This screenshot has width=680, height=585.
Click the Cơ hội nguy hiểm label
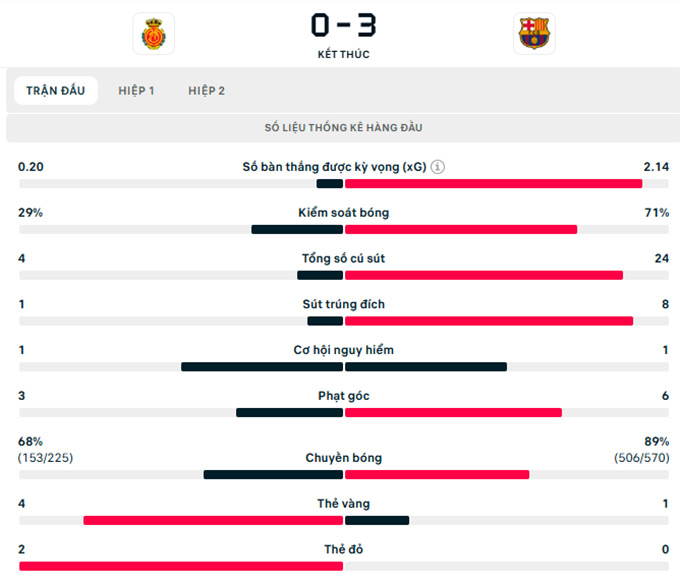coord(343,350)
